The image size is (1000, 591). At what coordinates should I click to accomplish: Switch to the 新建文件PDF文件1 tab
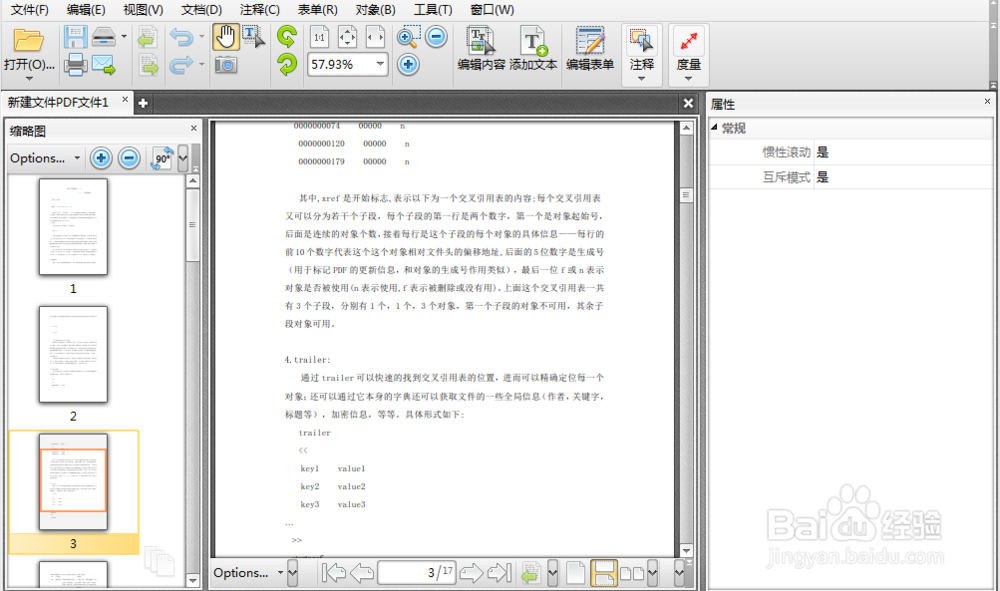pyautogui.click(x=58, y=102)
